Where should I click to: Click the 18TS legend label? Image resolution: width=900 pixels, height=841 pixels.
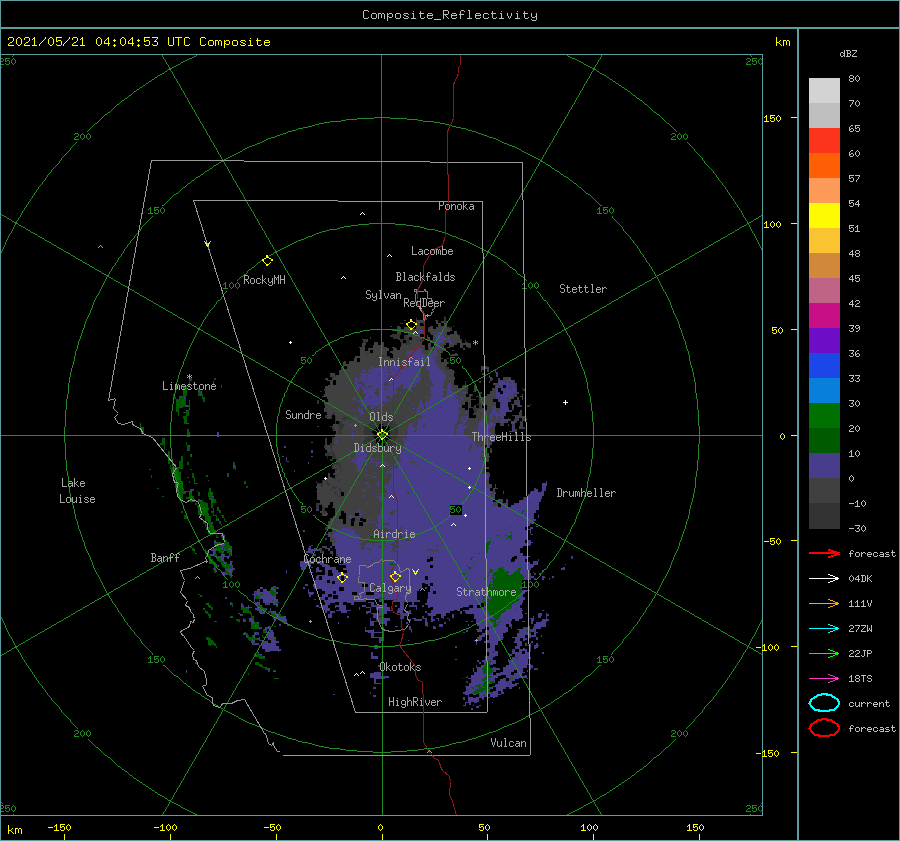(x=860, y=679)
